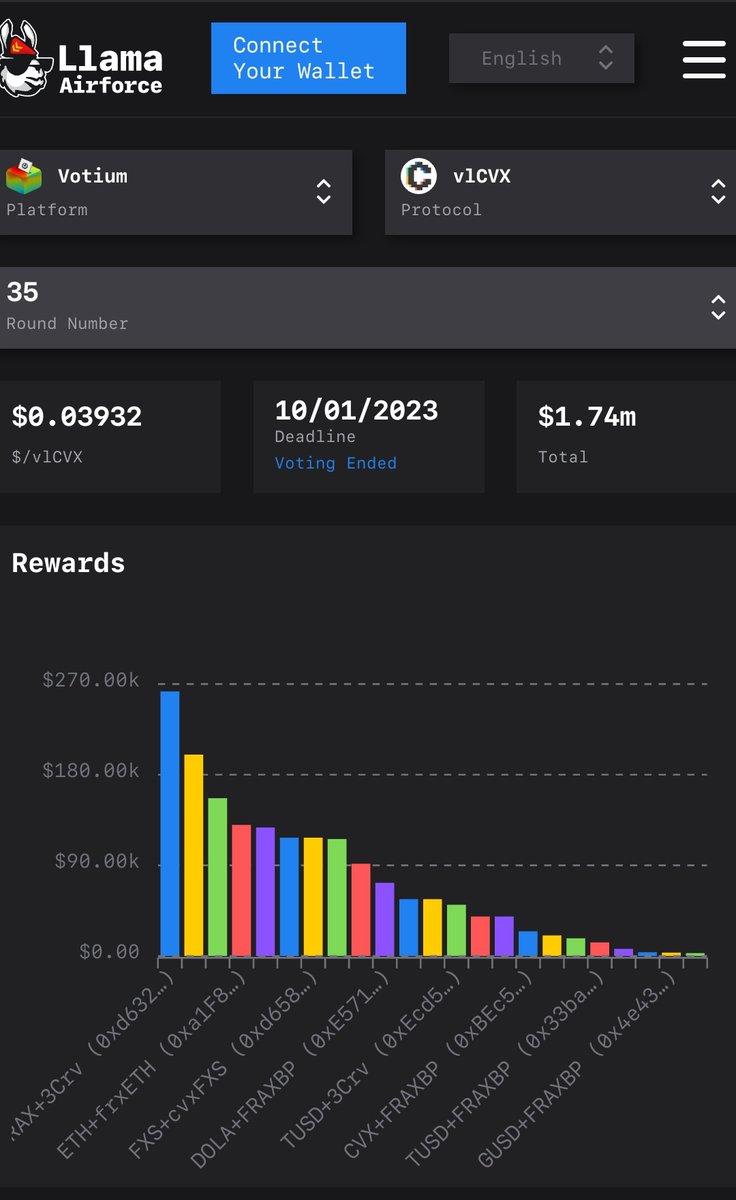The width and height of the screenshot is (736, 1200).
Task: Click the vlCVX protocol icon
Action: coord(419,176)
